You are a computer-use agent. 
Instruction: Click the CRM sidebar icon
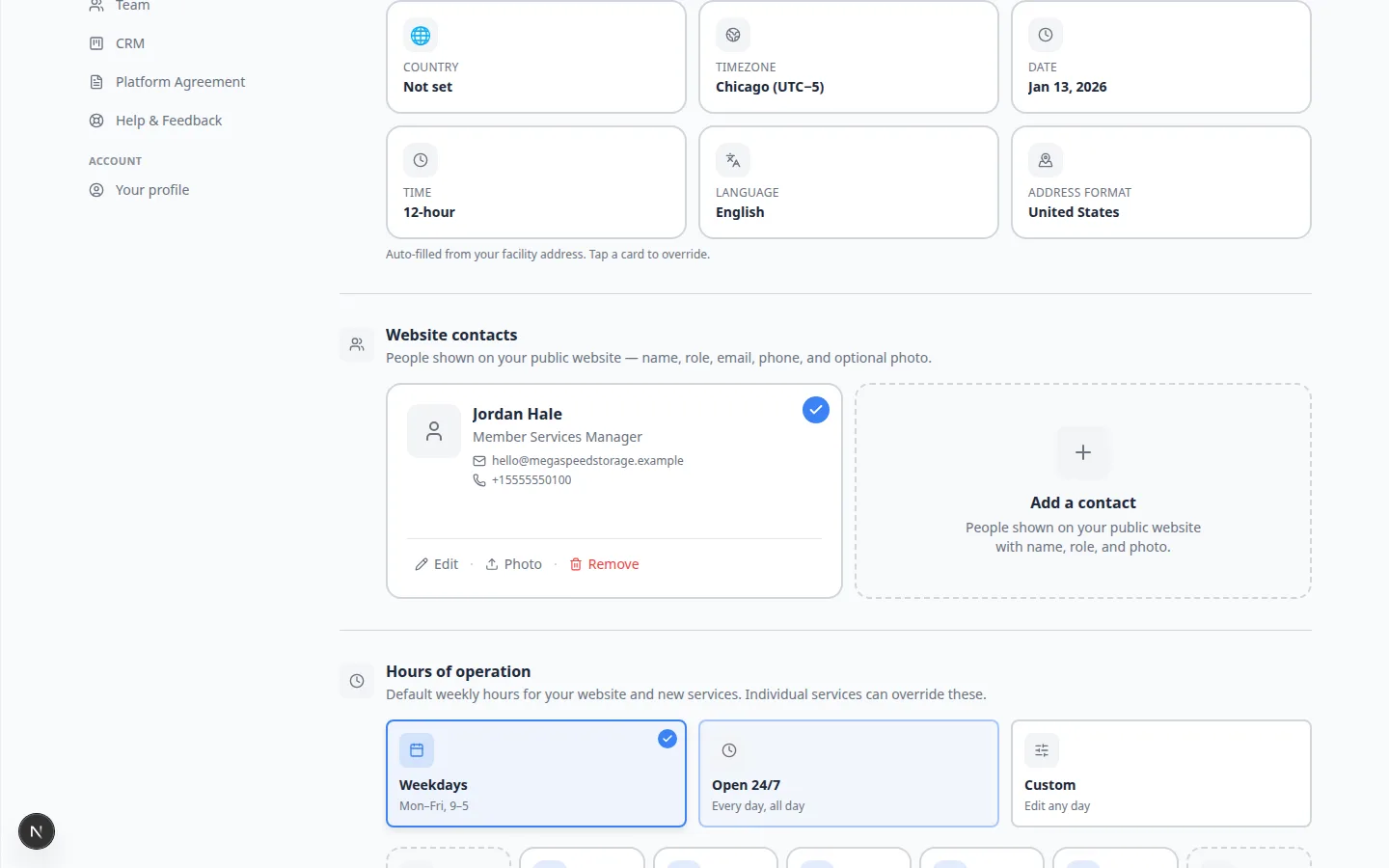point(96,43)
